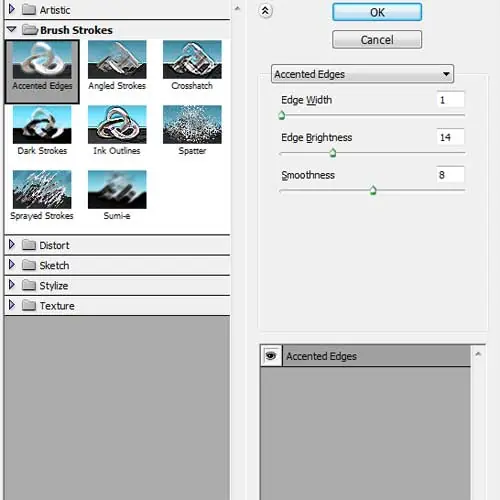Pick the Crosshatch filter thumbnail
This screenshot has height=500, width=500.
[x=192, y=60]
